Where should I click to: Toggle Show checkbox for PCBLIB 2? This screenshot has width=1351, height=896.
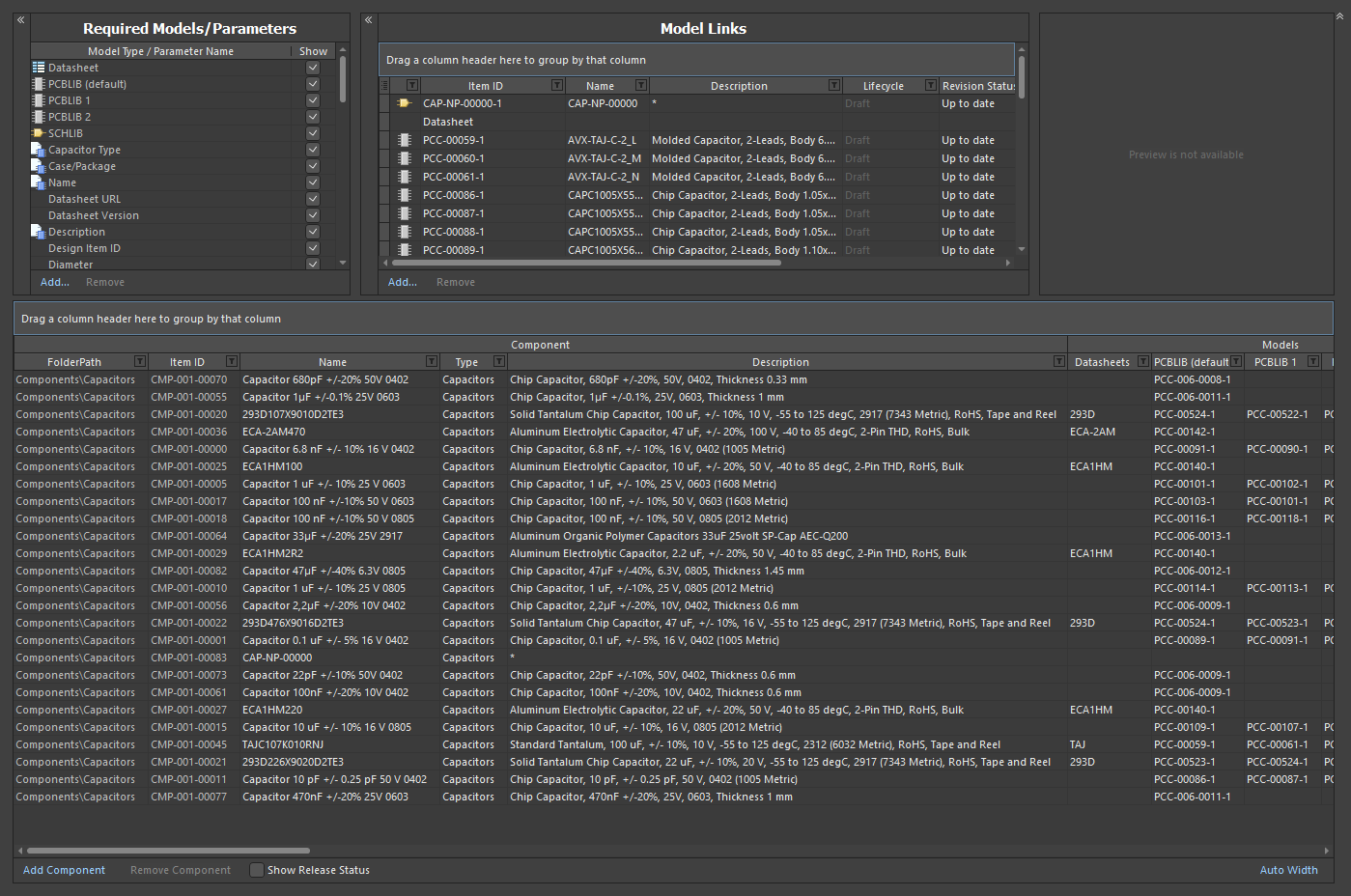coord(313,117)
